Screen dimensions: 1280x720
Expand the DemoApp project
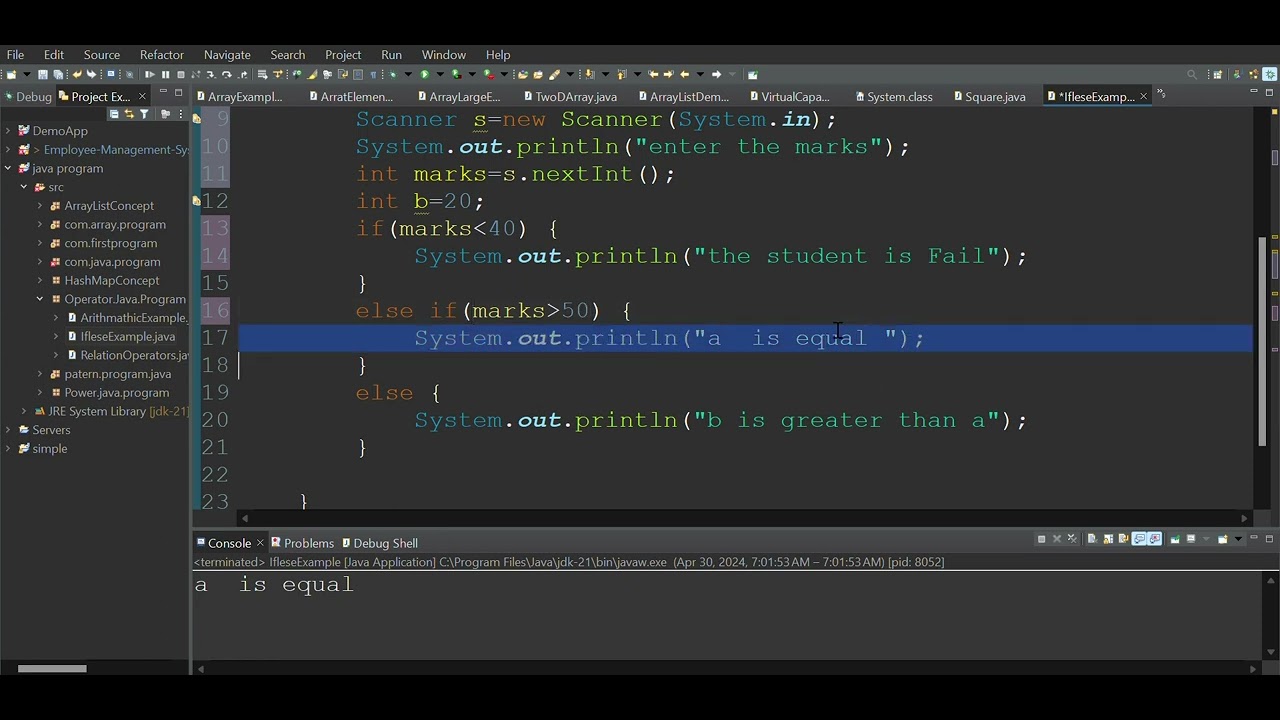(8, 131)
